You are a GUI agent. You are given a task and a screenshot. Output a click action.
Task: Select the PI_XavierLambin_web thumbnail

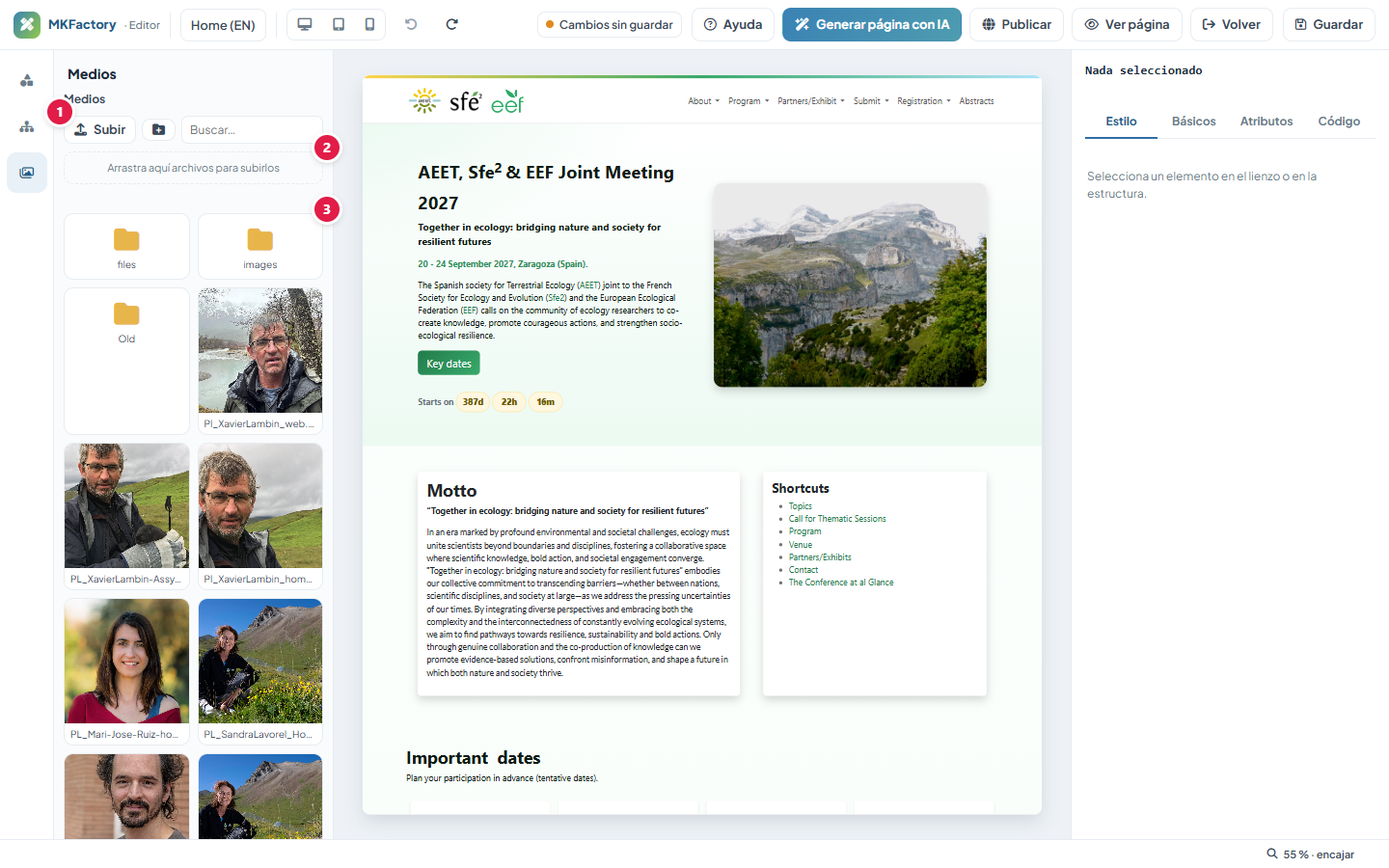coord(260,361)
